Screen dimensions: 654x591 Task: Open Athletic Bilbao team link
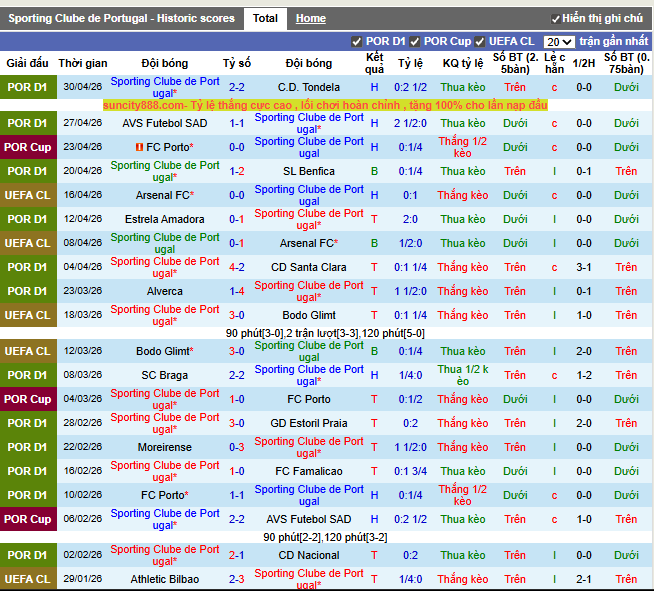tap(165, 579)
